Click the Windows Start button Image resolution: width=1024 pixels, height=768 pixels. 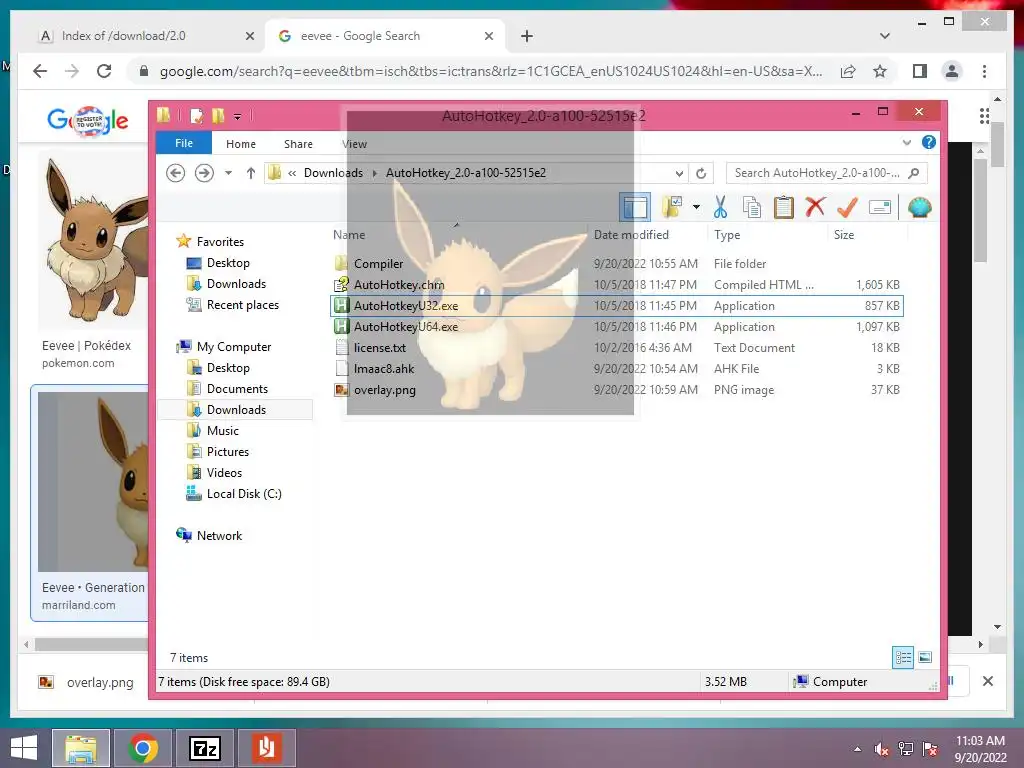coord(24,748)
